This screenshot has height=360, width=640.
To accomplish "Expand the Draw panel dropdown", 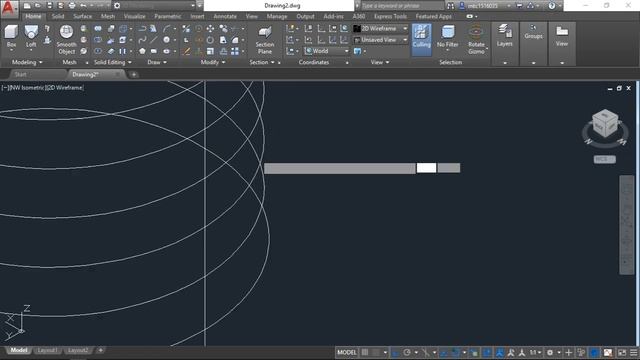I will click(157, 62).
